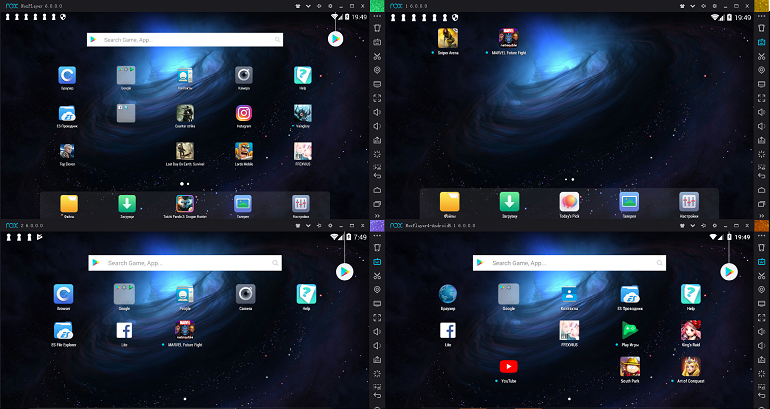Open Today's Pick in top-right window dock
Image resolution: width=770 pixels, height=409 pixels.
click(x=569, y=202)
